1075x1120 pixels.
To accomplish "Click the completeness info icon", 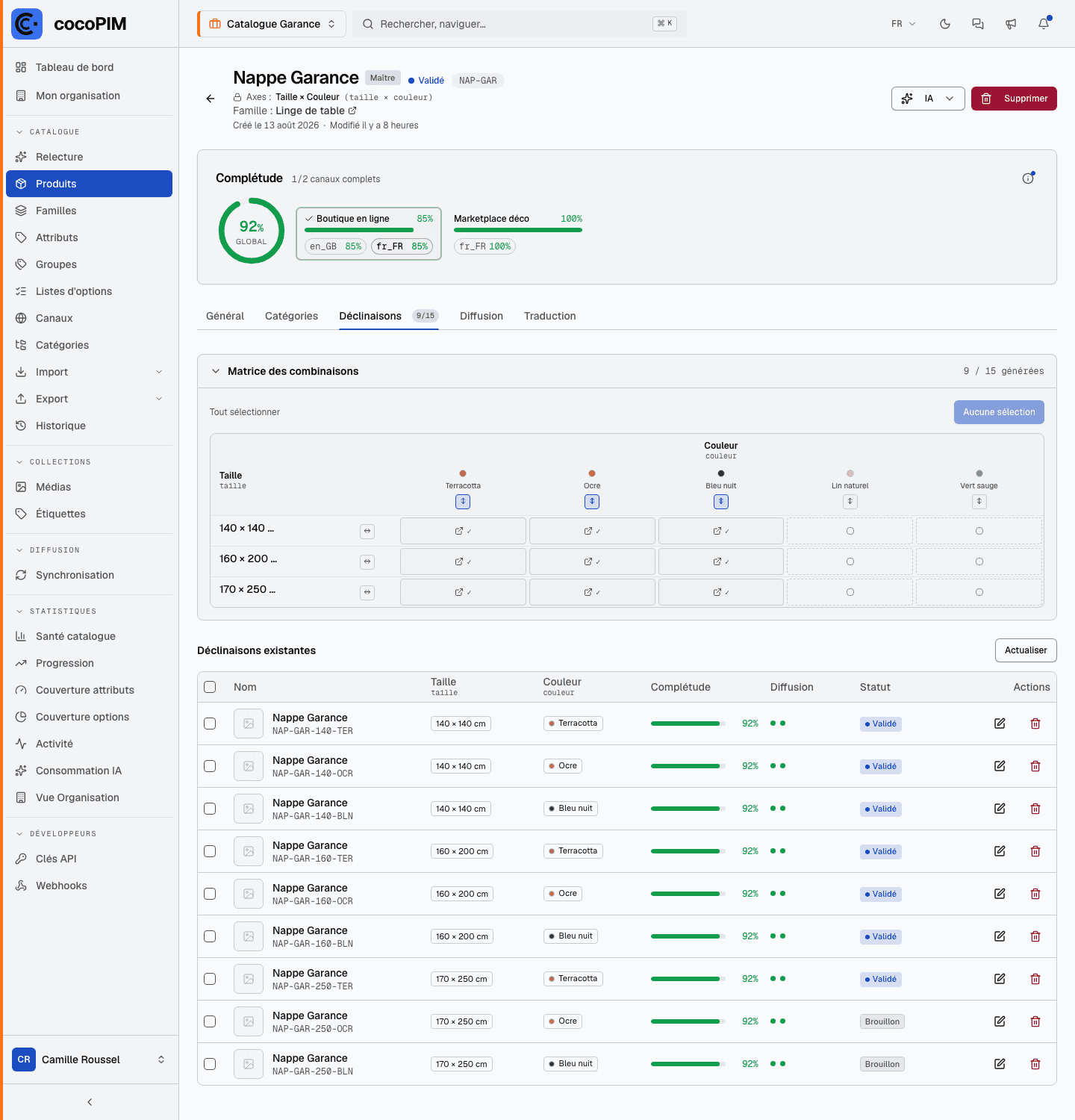I will coord(1028,178).
